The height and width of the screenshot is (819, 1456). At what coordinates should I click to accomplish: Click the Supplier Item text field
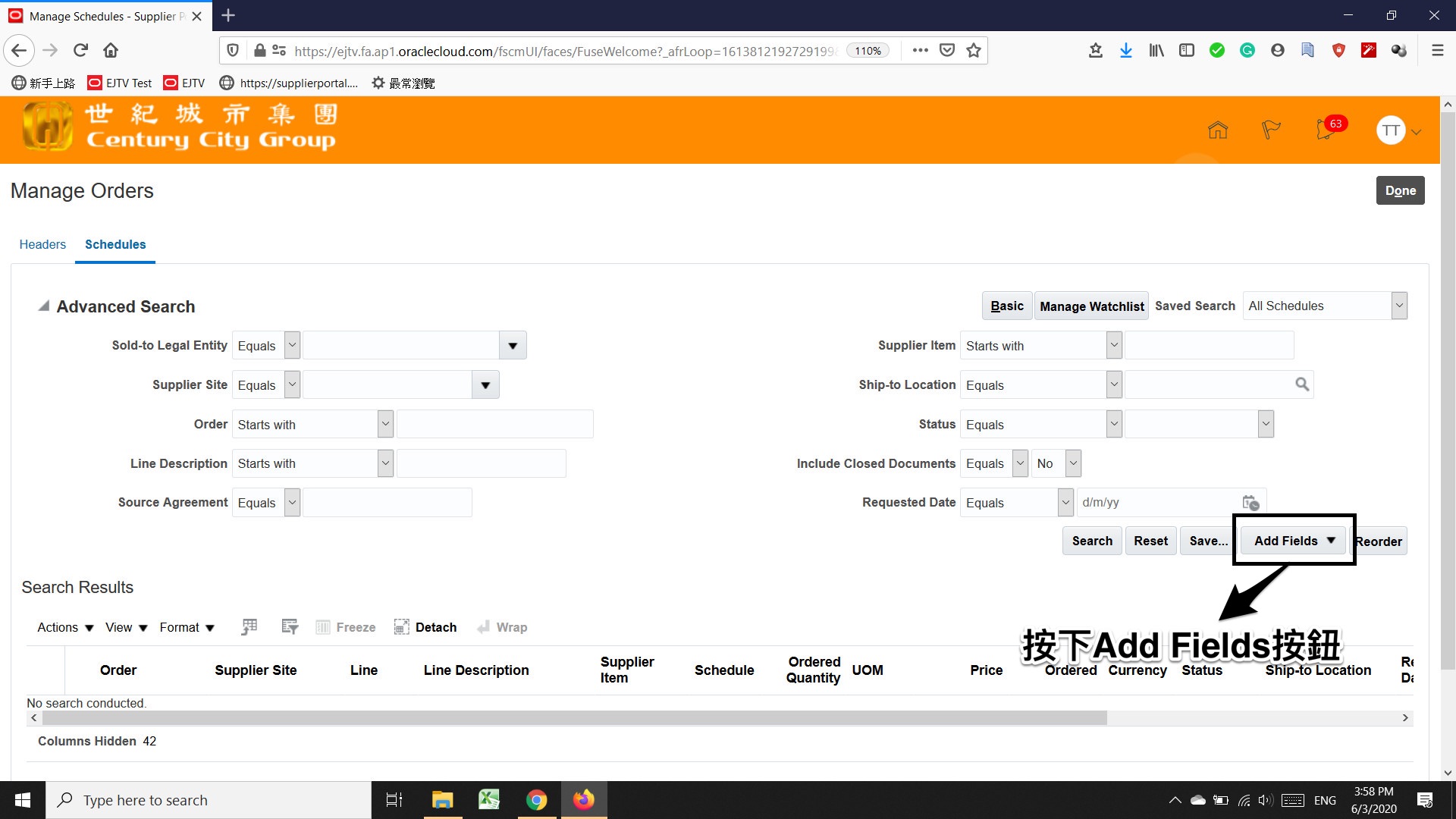pos(1209,345)
